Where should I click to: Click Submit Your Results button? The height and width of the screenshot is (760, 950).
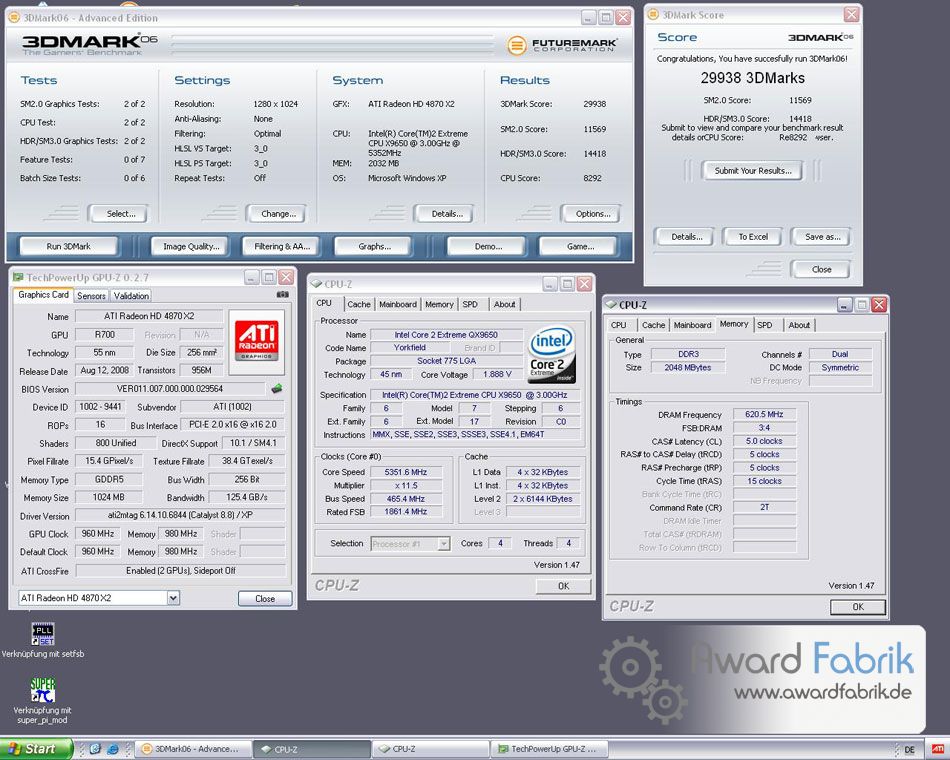(x=752, y=170)
